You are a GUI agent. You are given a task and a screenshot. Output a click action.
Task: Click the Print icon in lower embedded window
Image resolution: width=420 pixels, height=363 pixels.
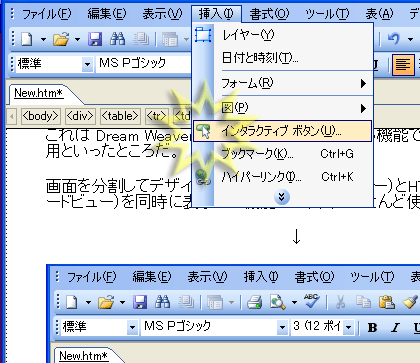coord(254,302)
